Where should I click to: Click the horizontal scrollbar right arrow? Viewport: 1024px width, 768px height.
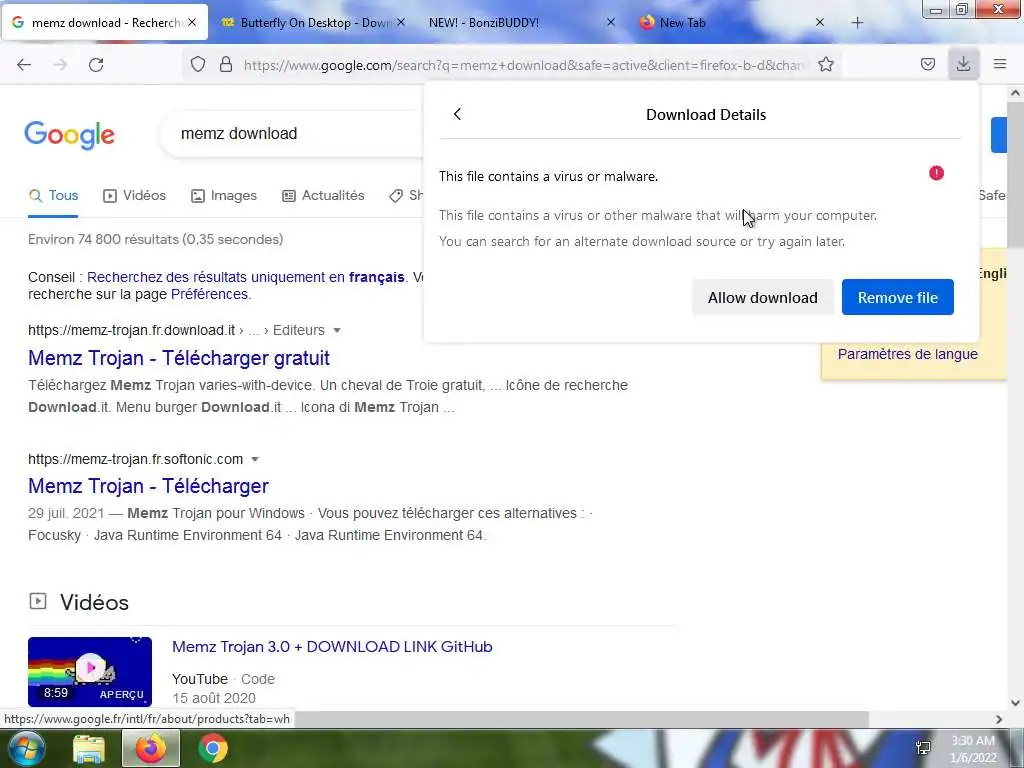click(x=999, y=719)
